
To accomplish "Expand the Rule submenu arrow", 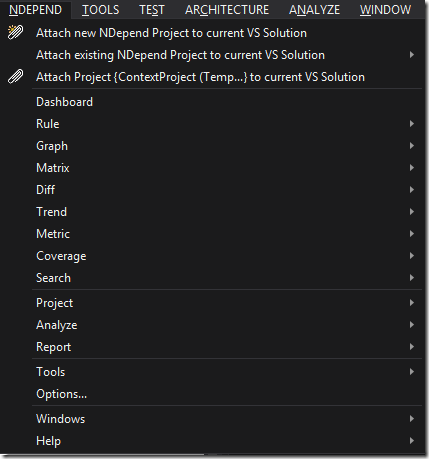I will point(412,124).
